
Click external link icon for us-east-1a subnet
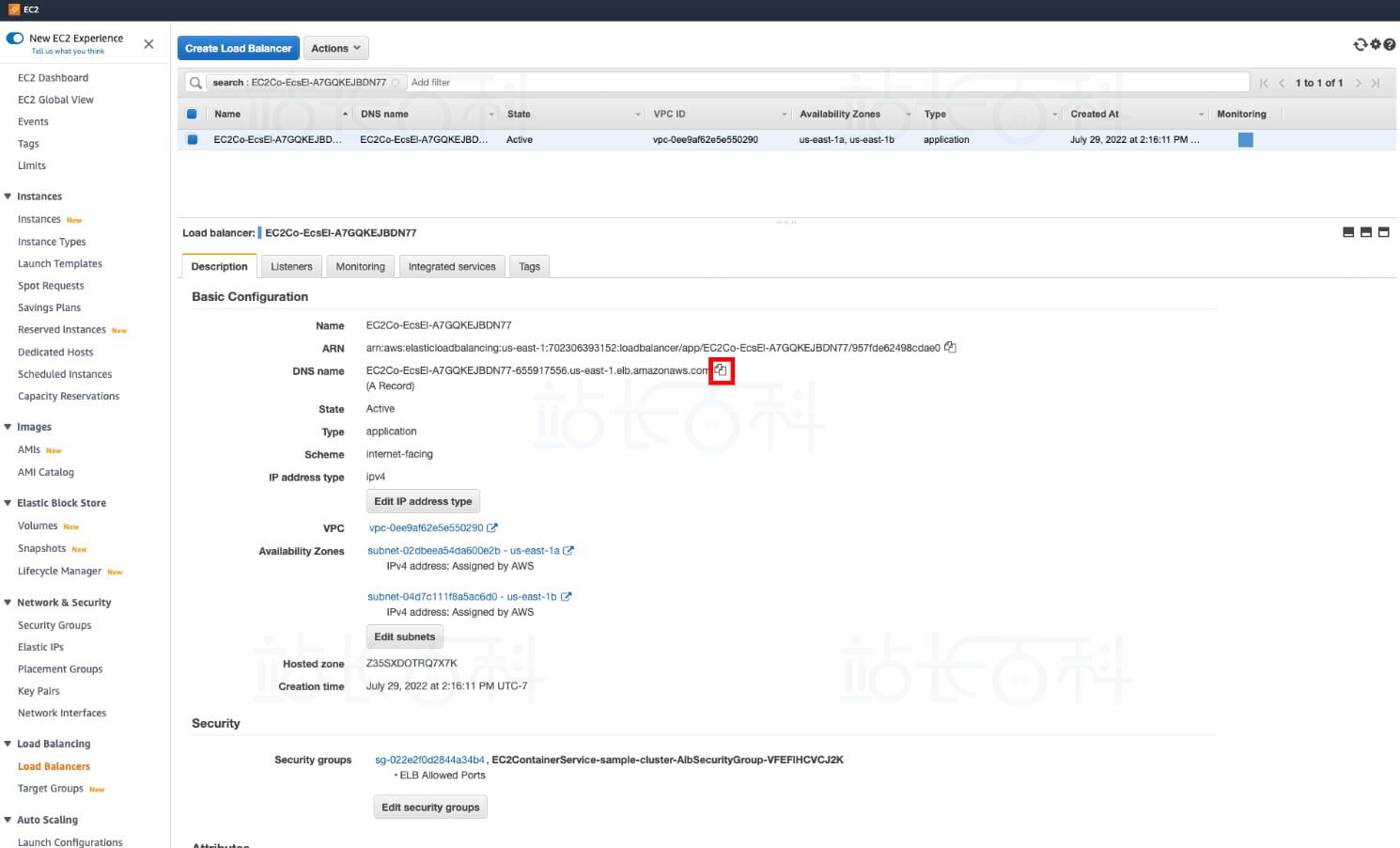coord(568,551)
